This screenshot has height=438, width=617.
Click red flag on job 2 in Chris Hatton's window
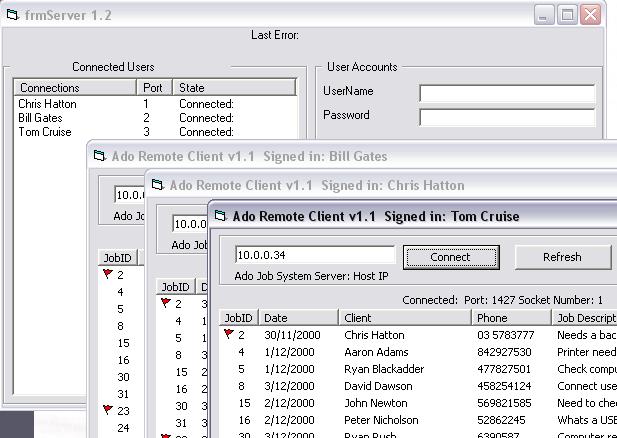[x=166, y=303]
